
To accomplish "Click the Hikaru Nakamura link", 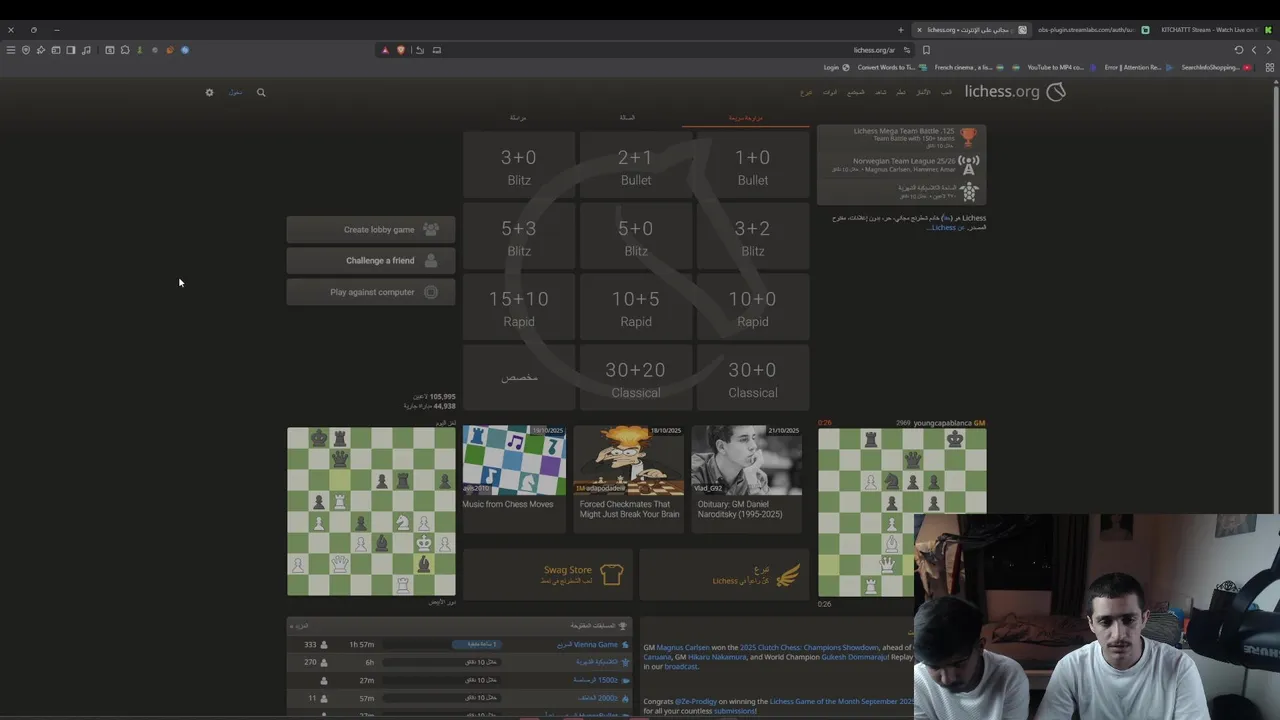I will pos(717,657).
